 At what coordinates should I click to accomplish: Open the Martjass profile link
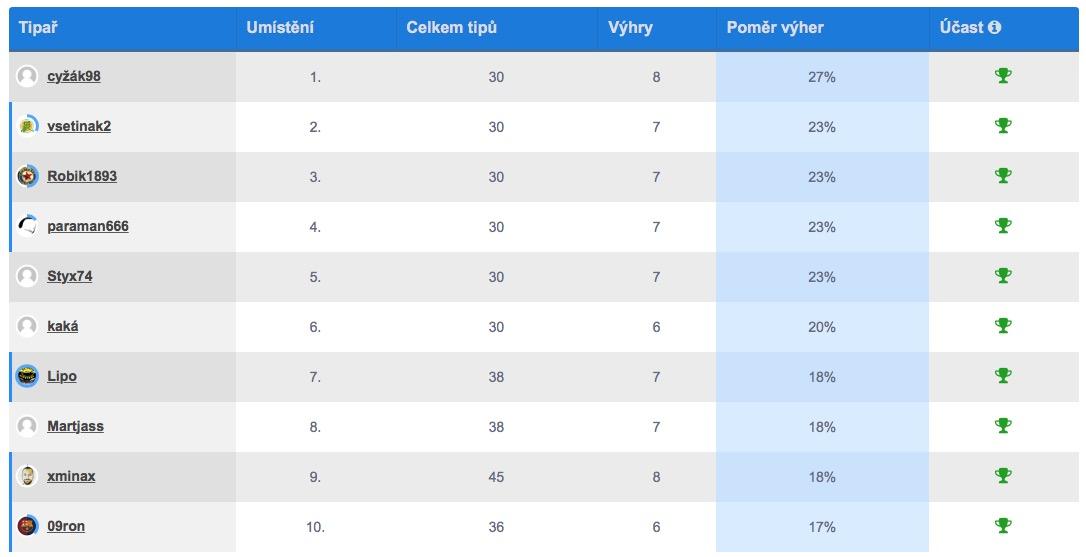point(75,426)
